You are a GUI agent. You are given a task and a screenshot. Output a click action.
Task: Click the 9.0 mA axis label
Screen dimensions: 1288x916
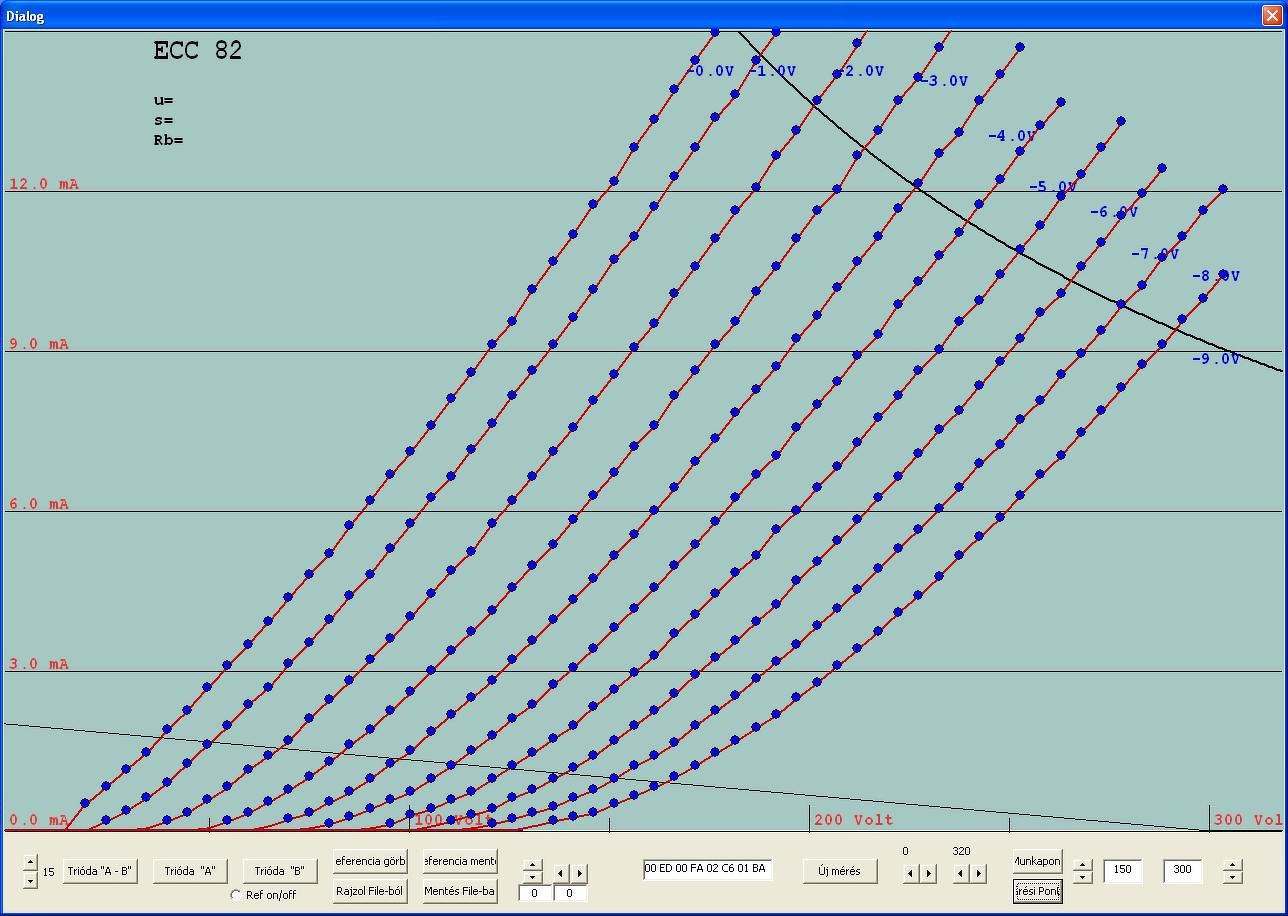point(39,344)
